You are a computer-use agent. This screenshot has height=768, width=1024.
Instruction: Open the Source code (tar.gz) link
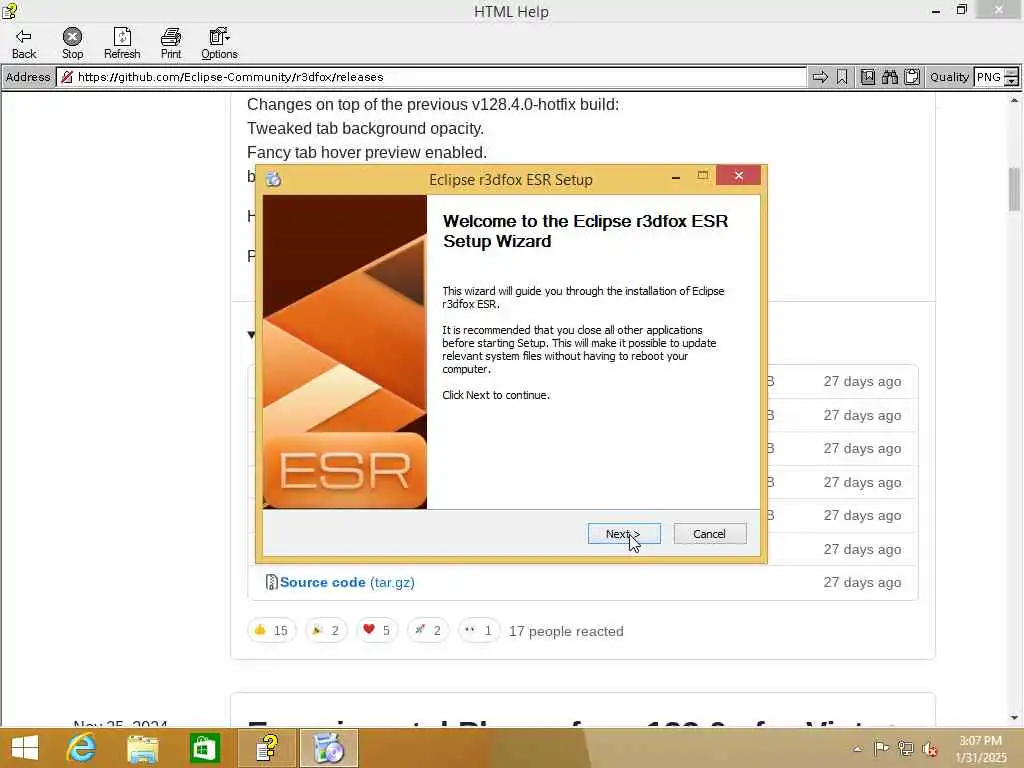point(347,582)
